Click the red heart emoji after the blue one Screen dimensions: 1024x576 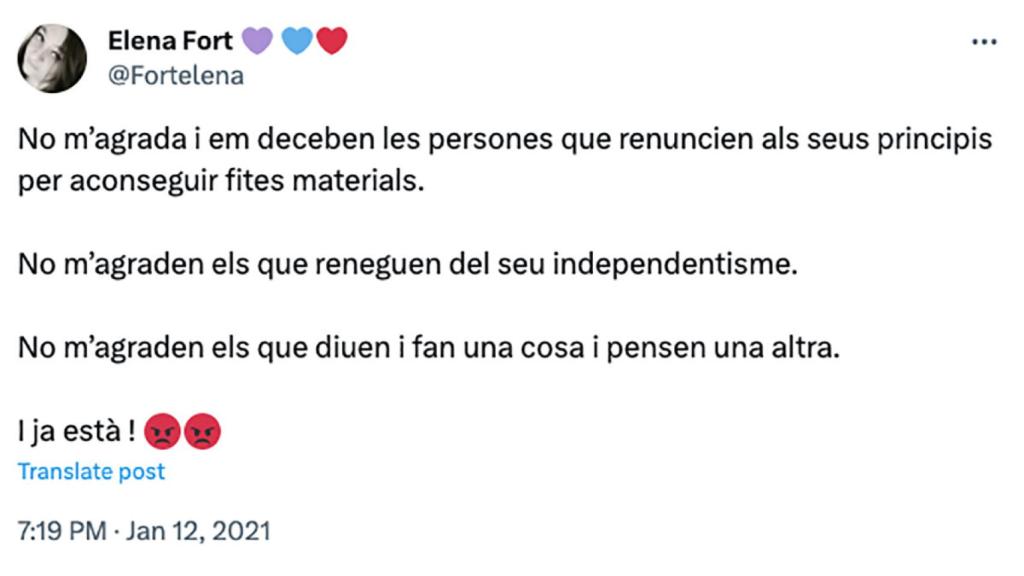coord(331,41)
